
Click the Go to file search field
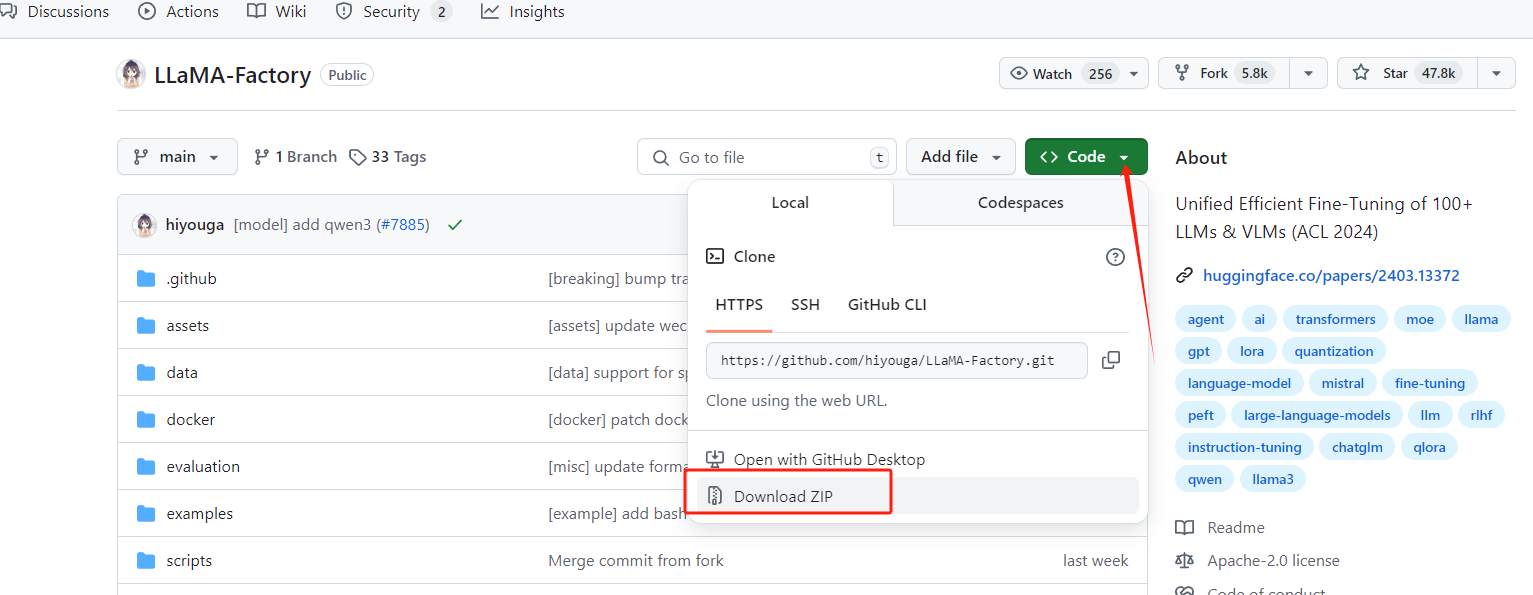click(x=767, y=157)
